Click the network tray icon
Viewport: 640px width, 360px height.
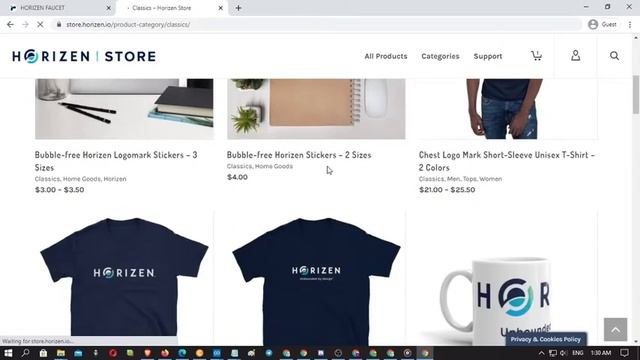click(553, 353)
